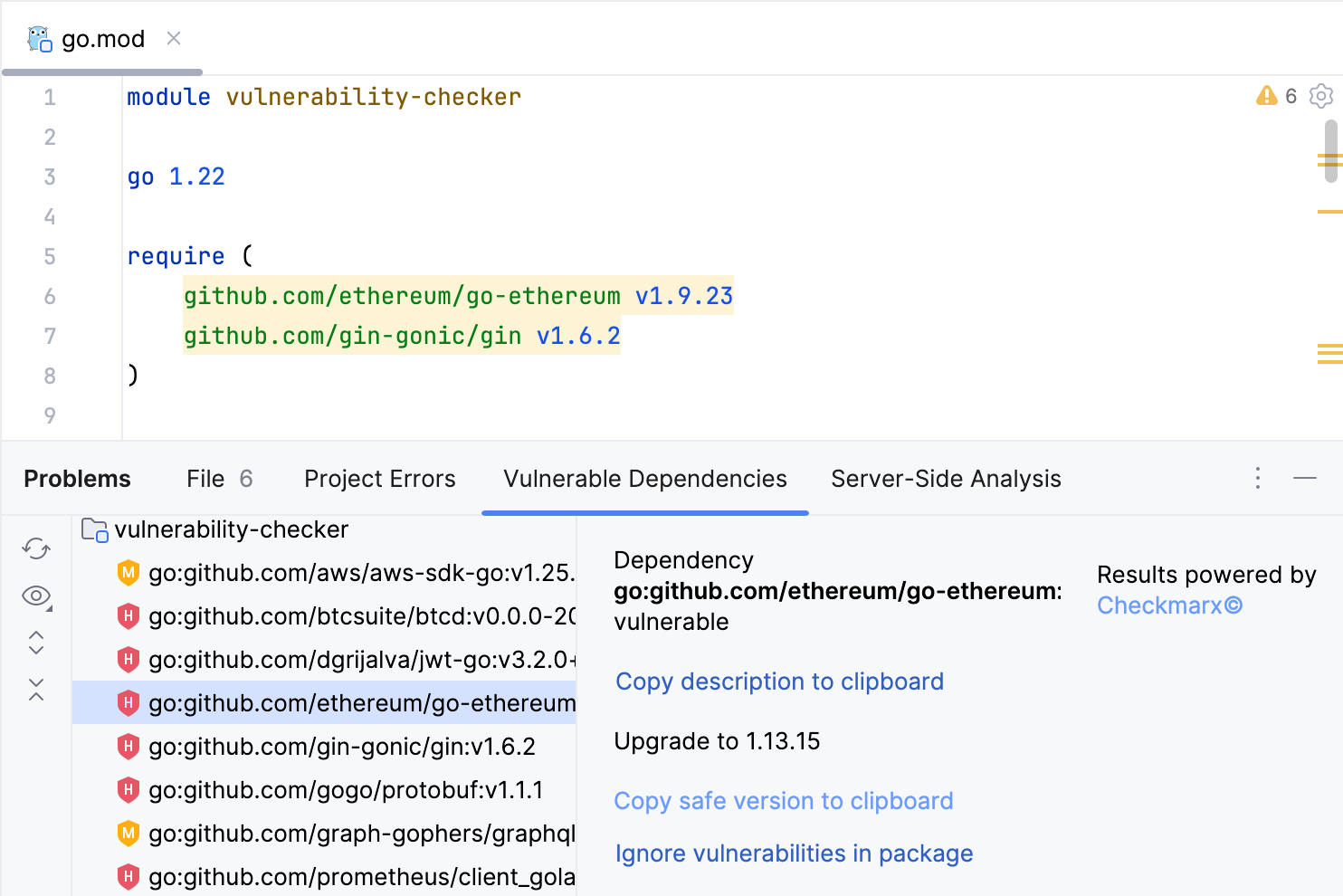
Task: Click the bold go:github.com/ethereum/go-ethereum dependency name
Action: pyautogui.click(x=838, y=591)
